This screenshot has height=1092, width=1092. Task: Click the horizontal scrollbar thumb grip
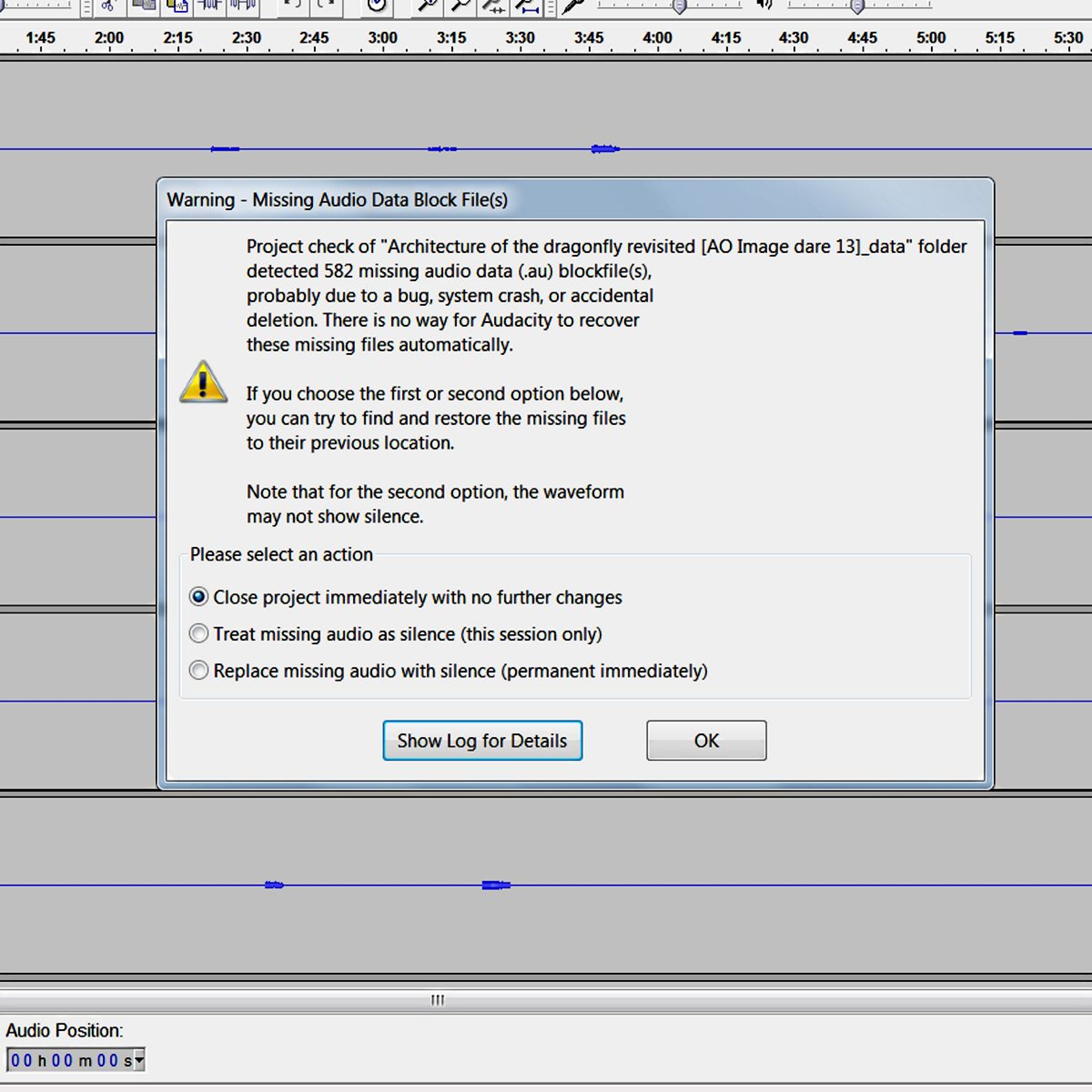(438, 1000)
